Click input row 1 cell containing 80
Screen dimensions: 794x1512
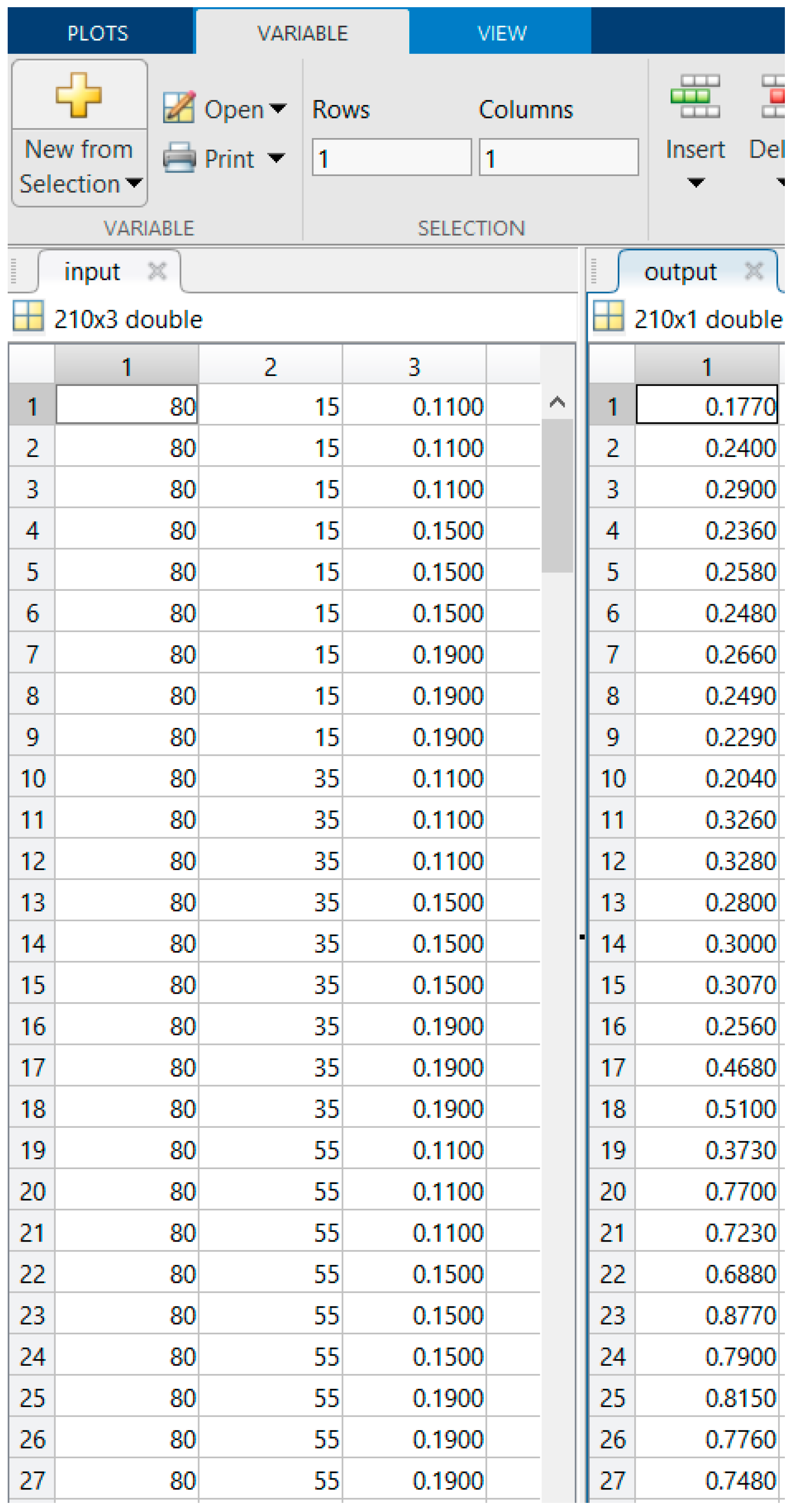coord(127,405)
